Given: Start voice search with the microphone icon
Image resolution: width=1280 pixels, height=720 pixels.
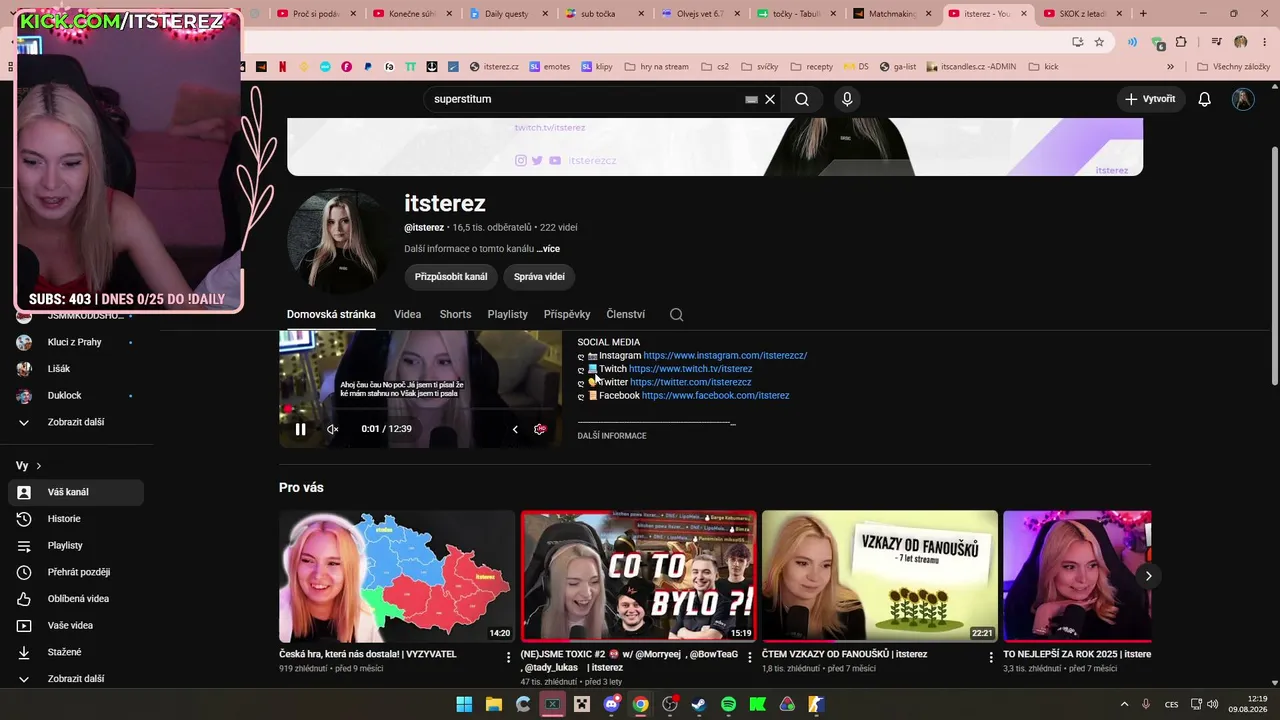Looking at the screenshot, I should click(x=847, y=99).
